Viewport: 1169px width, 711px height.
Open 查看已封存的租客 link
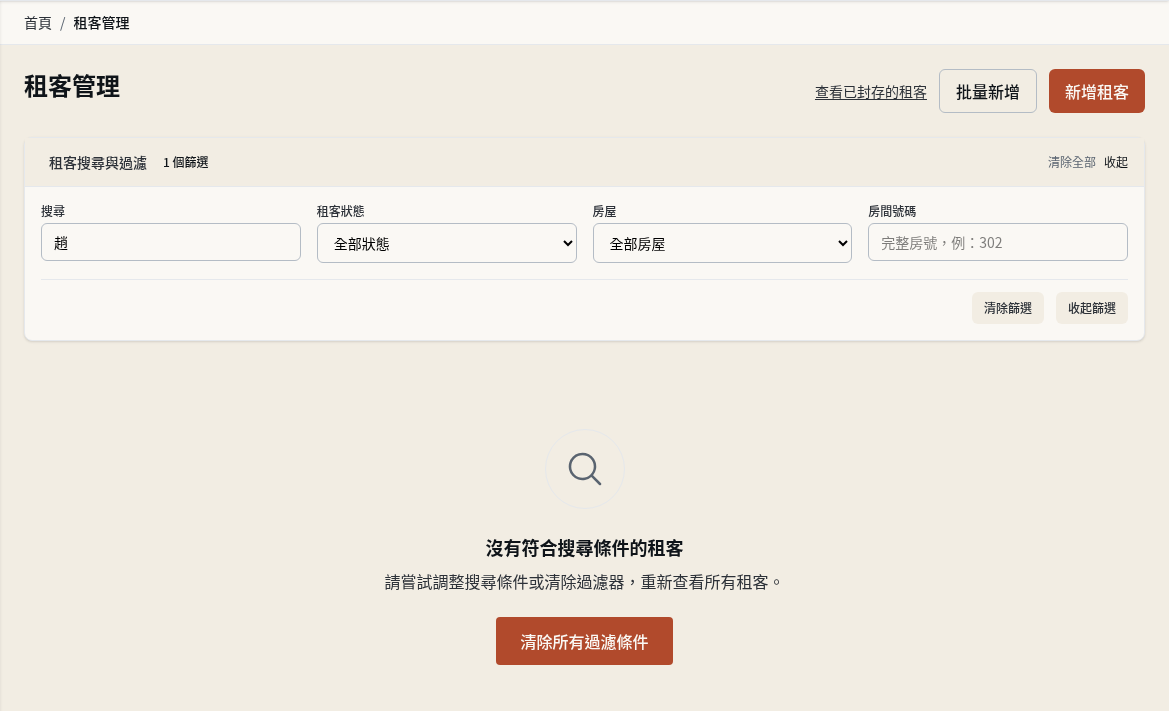click(x=871, y=92)
